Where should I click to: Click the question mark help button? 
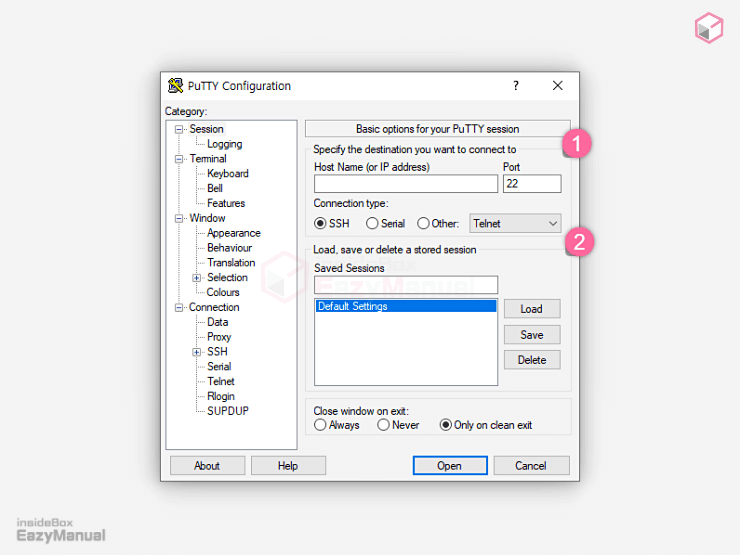pyautogui.click(x=516, y=85)
